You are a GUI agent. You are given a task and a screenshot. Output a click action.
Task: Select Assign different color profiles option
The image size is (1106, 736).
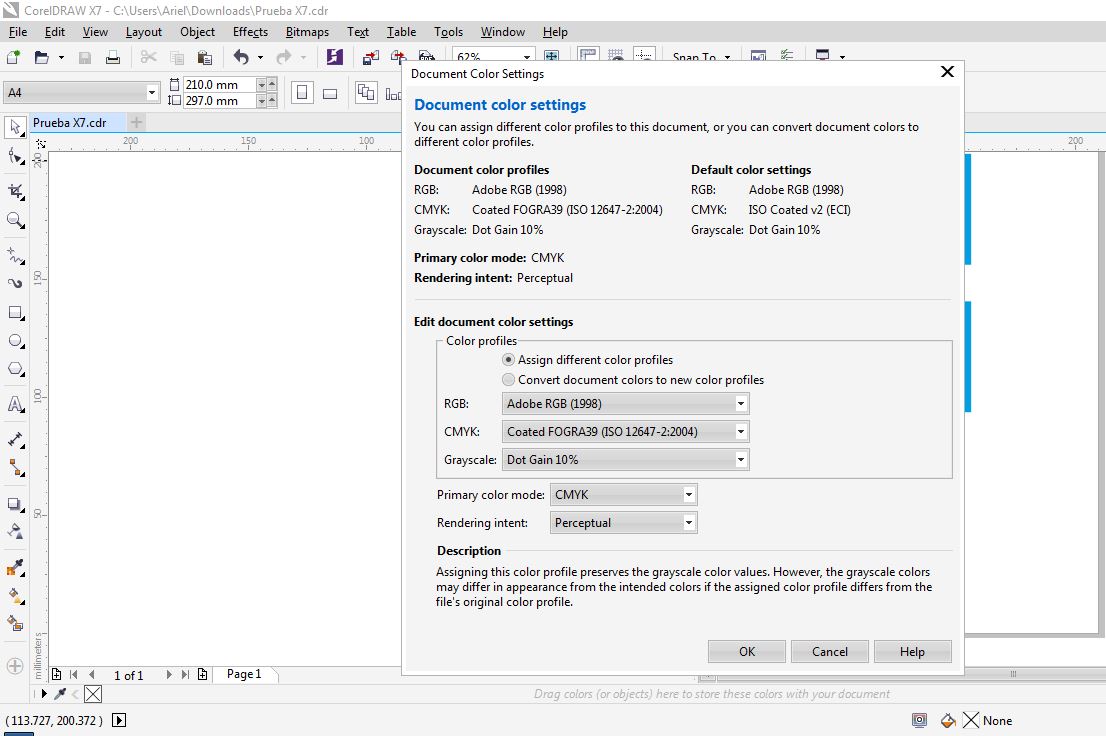pos(587,360)
